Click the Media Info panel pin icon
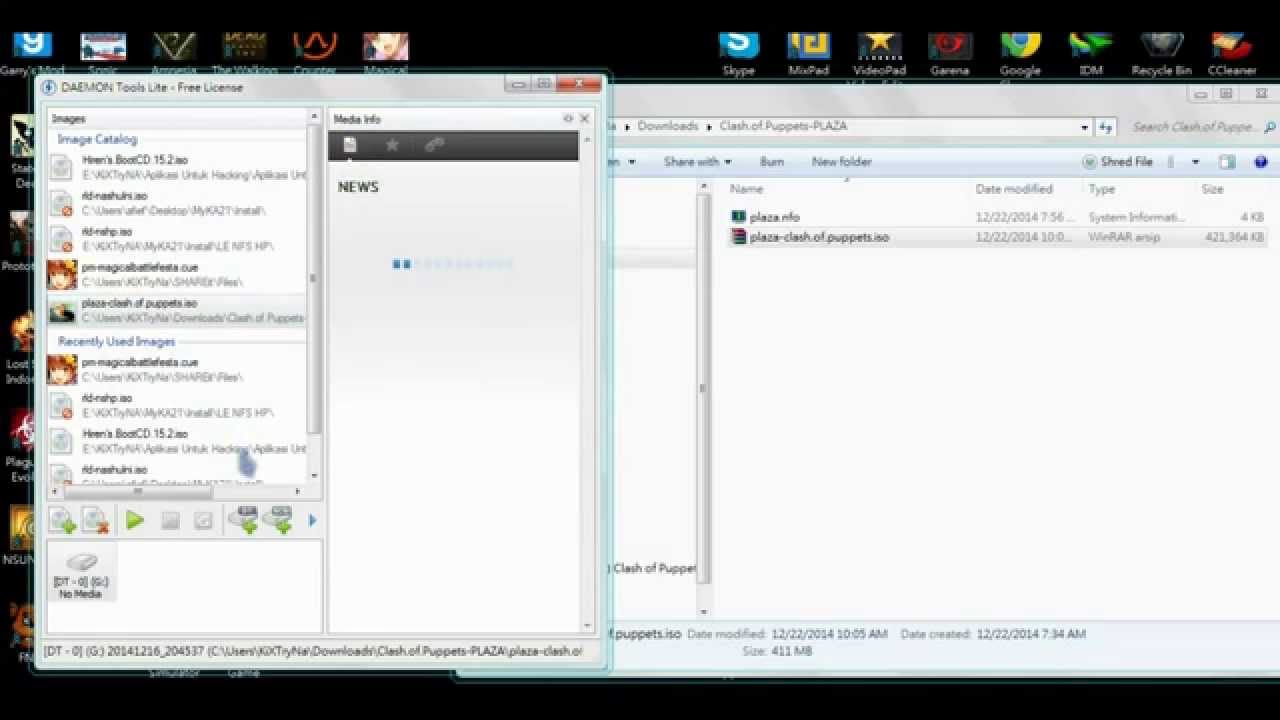 pos(568,118)
